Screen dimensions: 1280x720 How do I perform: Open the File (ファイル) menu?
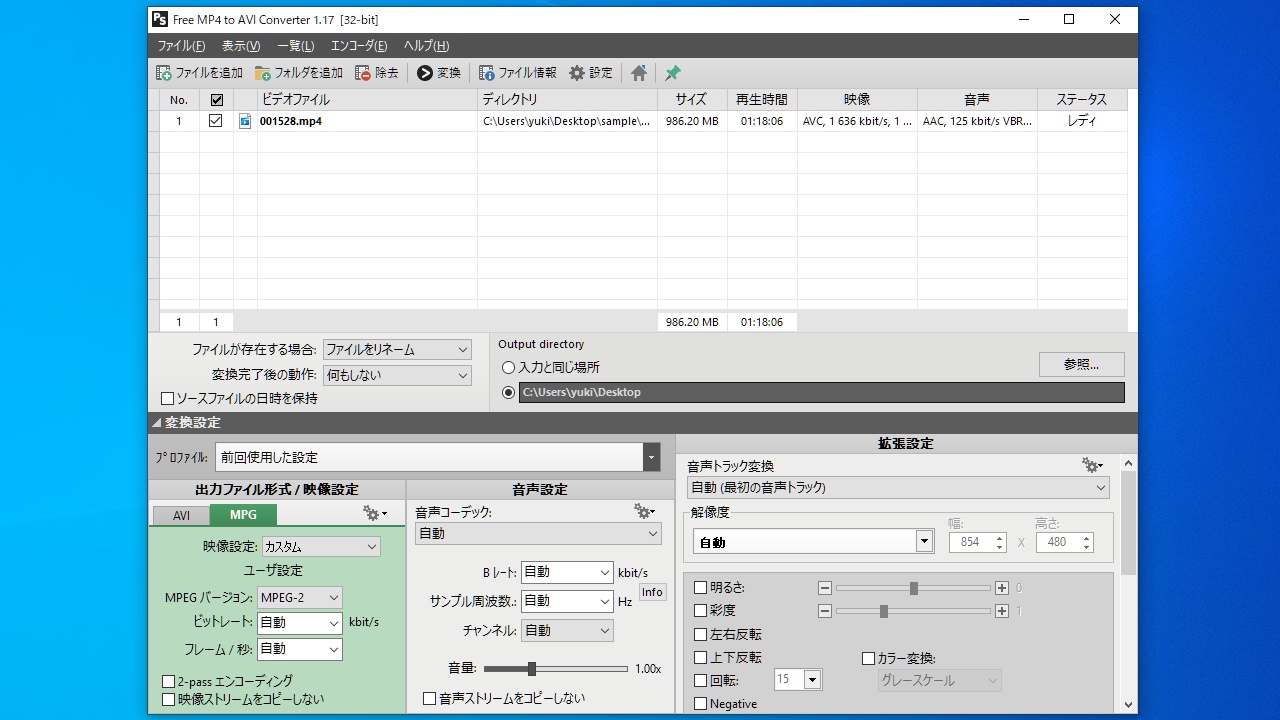click(x=181, y=46)
